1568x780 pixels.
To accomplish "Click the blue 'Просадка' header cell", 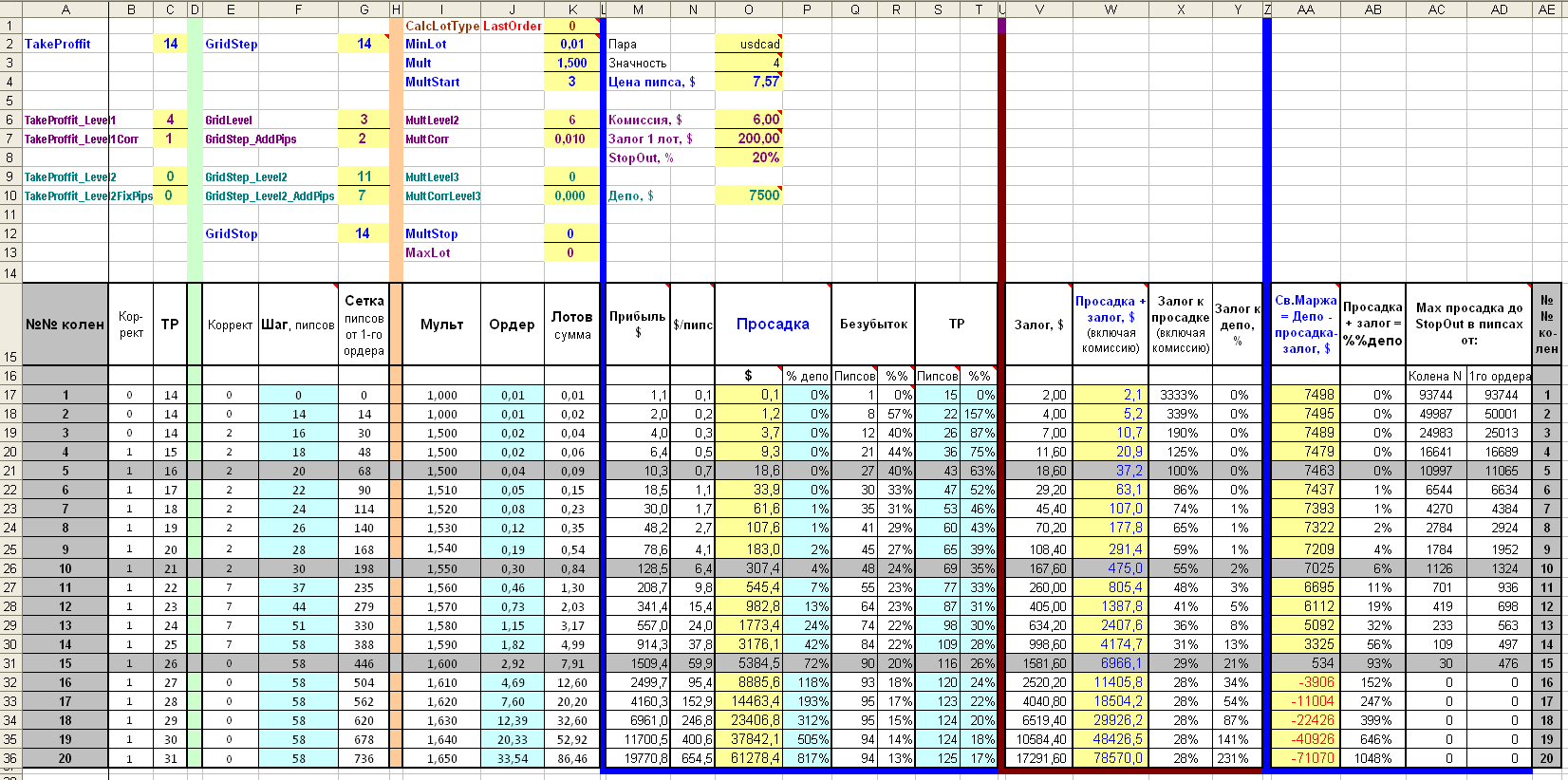I will click(x=773, y=324).
